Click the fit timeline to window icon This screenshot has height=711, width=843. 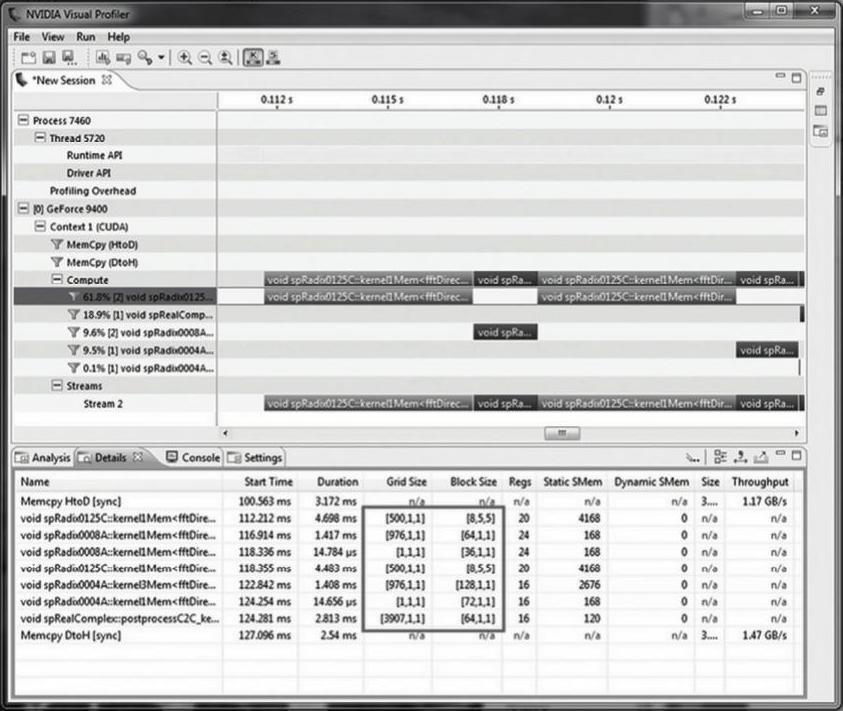226,58
